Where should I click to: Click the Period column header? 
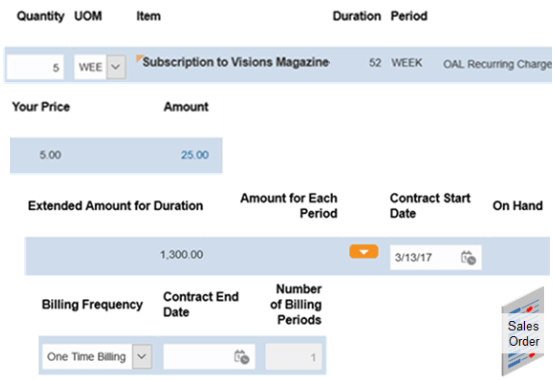pos(409,16)
